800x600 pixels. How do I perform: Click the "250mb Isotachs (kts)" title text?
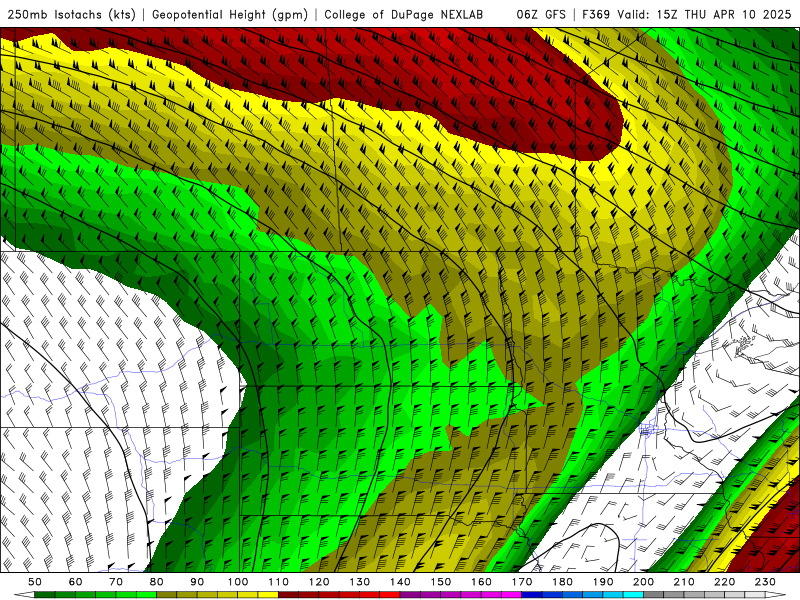click(72, 14)
